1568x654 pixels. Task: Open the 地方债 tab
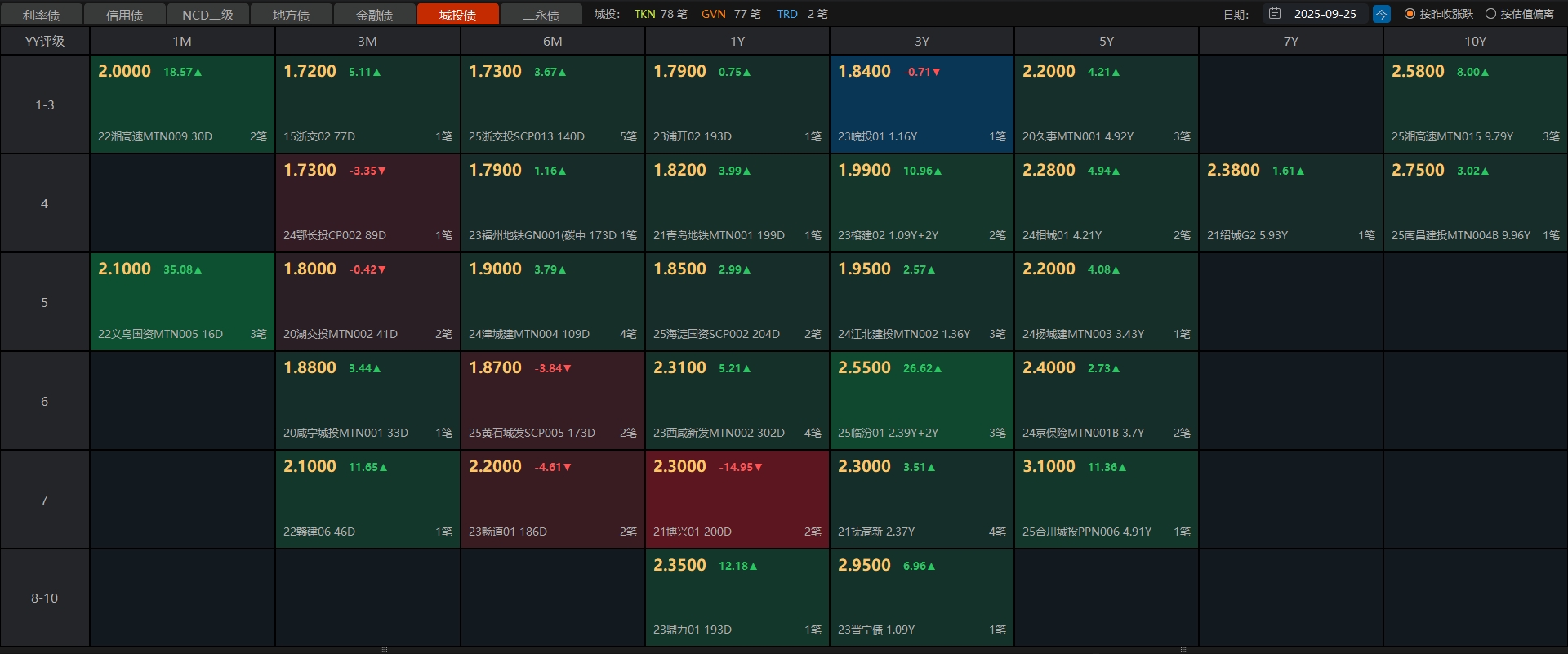pos(292,15)
